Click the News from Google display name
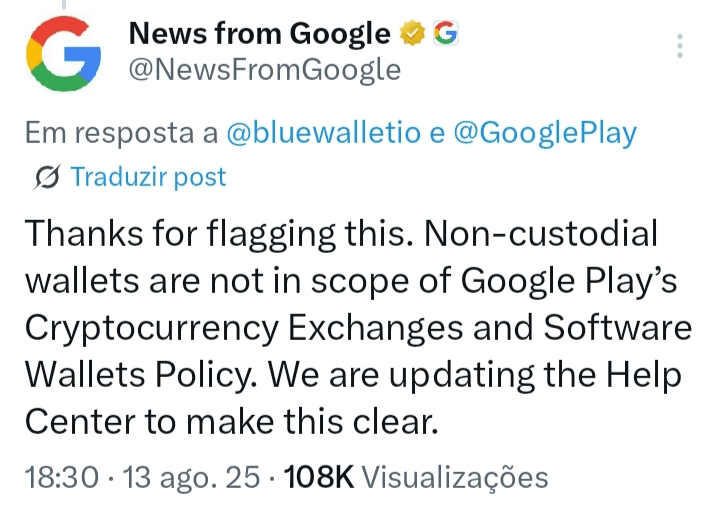Viewport: 720px width, 505px height. [260, 35]
